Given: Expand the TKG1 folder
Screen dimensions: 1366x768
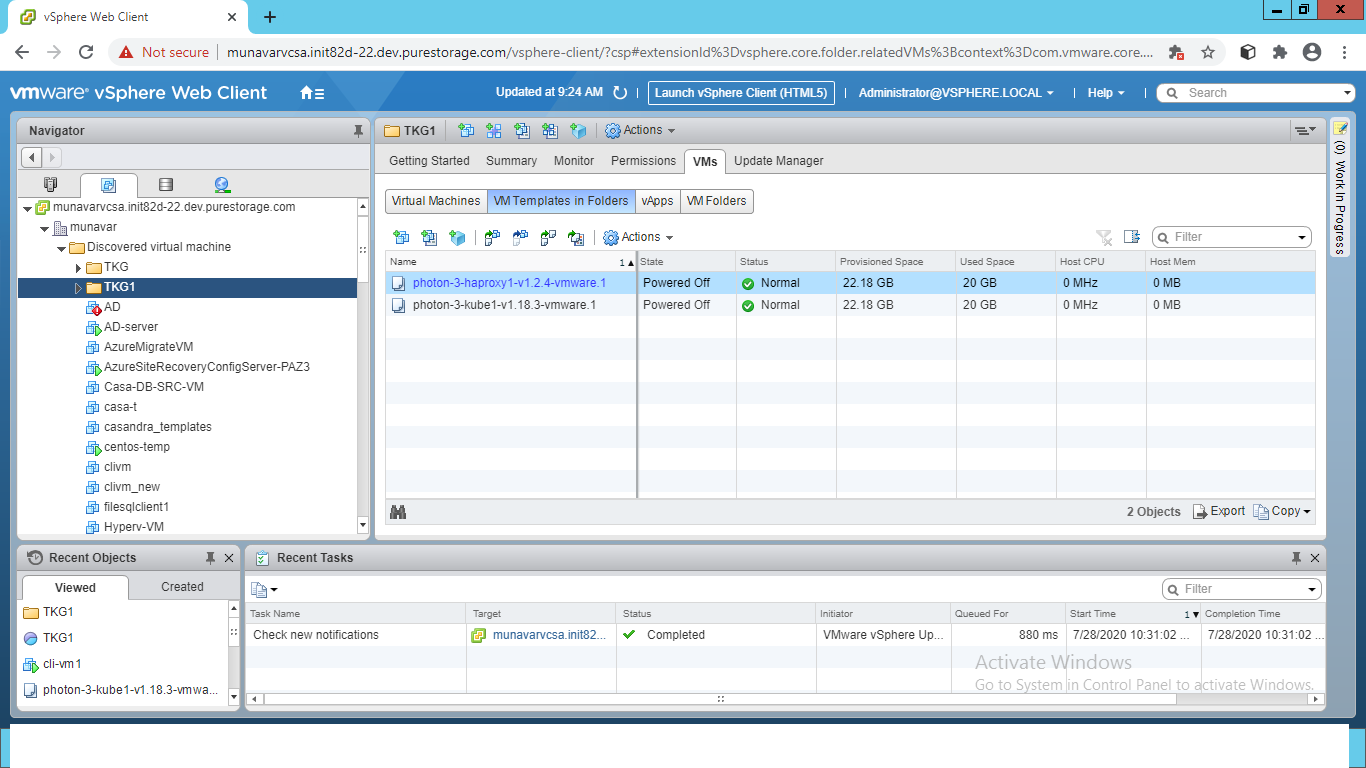Looking at the screenshot, I should (x=79, y=288).
